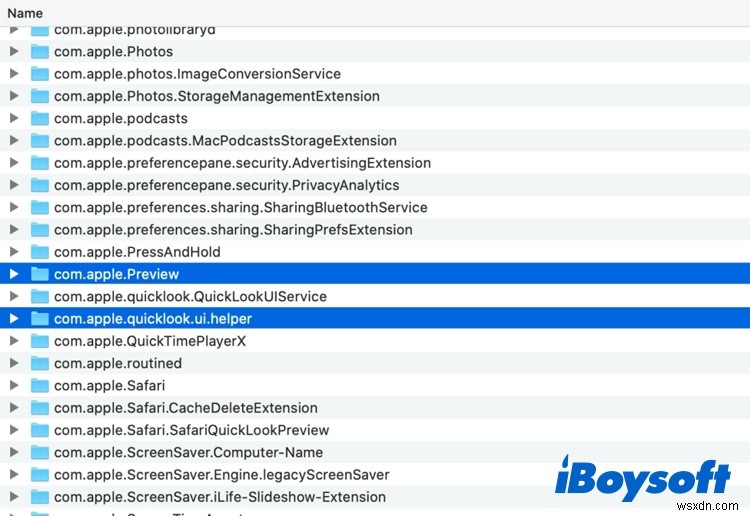
Task: Click the security.AdvertisingExtension folder icon
Action: pos(40,163)
